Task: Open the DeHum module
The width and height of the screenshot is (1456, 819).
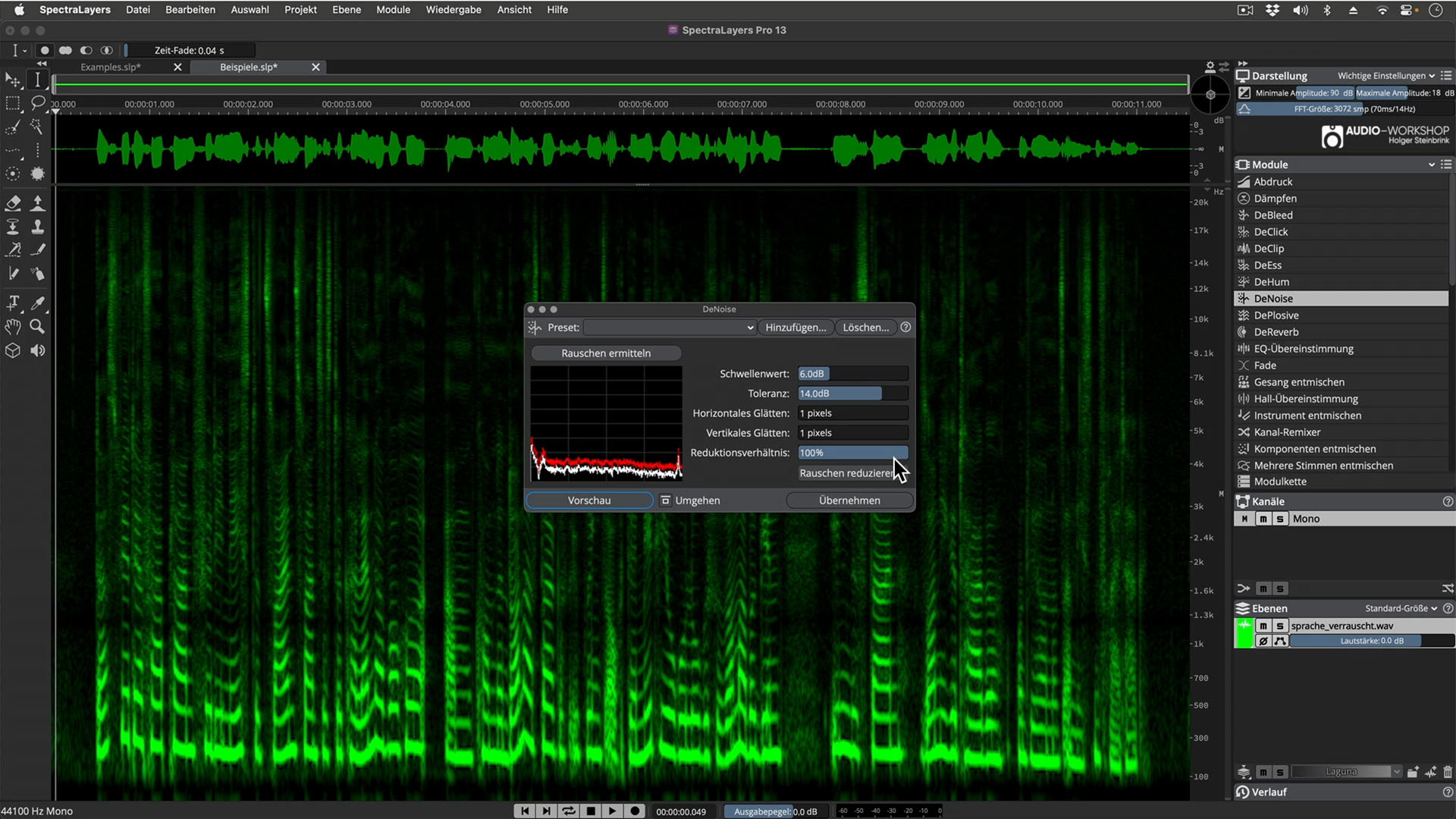Action: [x=1341, y=282]
